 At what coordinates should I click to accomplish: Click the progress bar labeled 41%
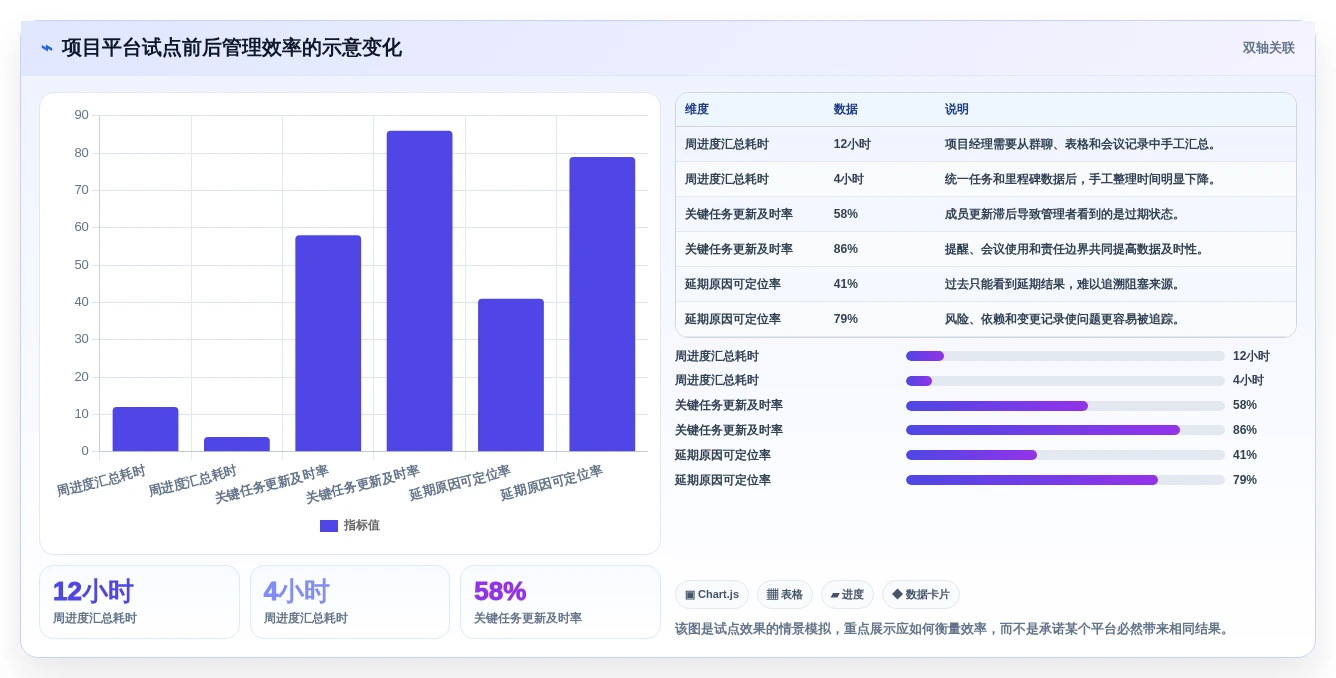[1065, 455]
